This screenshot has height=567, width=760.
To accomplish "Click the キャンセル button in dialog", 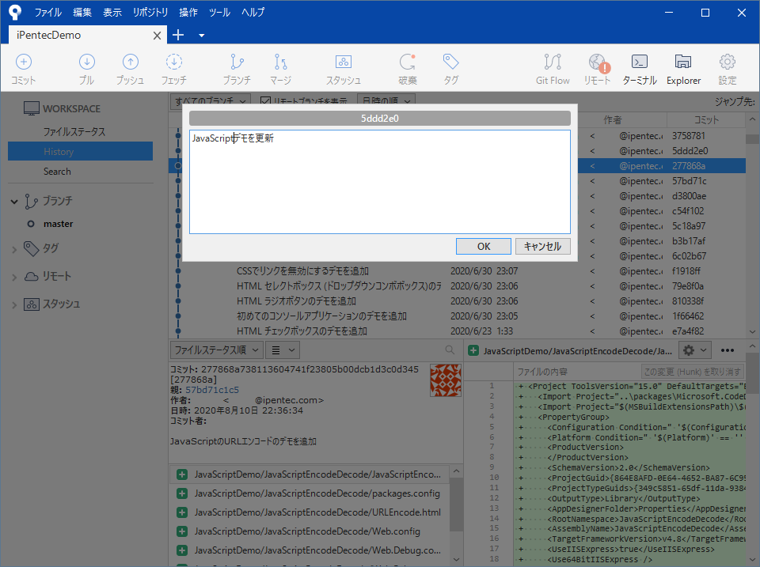I will [542, 246].
